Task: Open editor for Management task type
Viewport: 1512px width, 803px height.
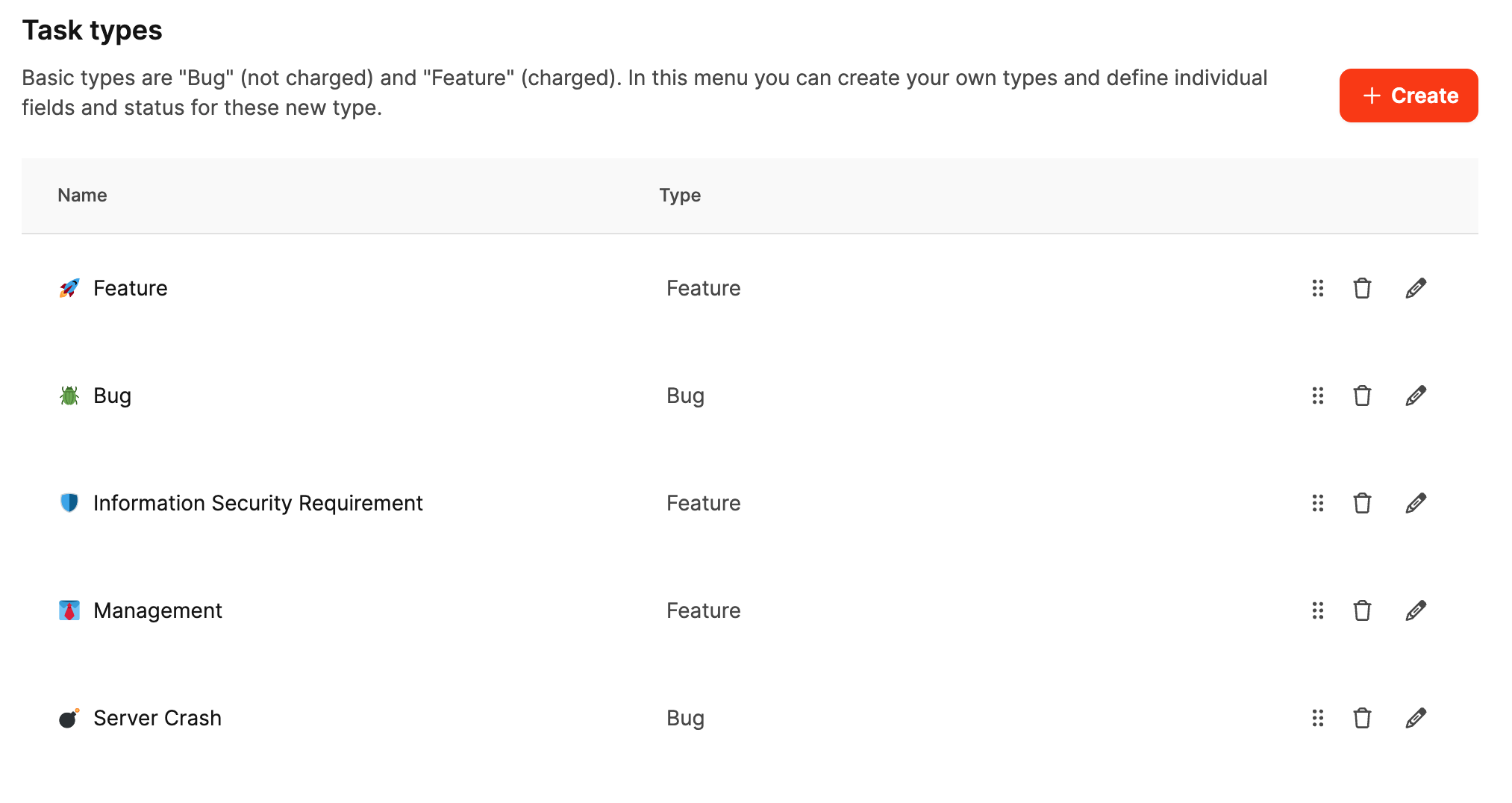Action: click(x=1416, y=610)
